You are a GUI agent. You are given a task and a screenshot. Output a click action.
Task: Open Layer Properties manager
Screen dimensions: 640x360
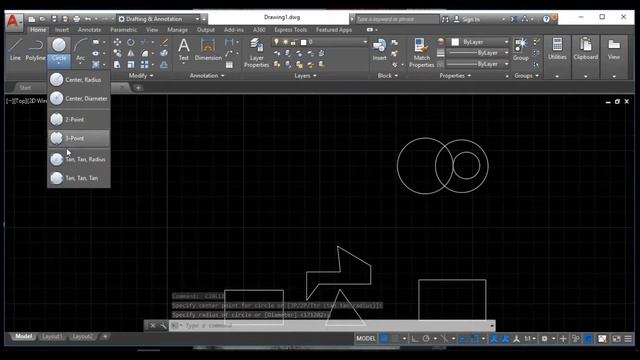point(256,52)
